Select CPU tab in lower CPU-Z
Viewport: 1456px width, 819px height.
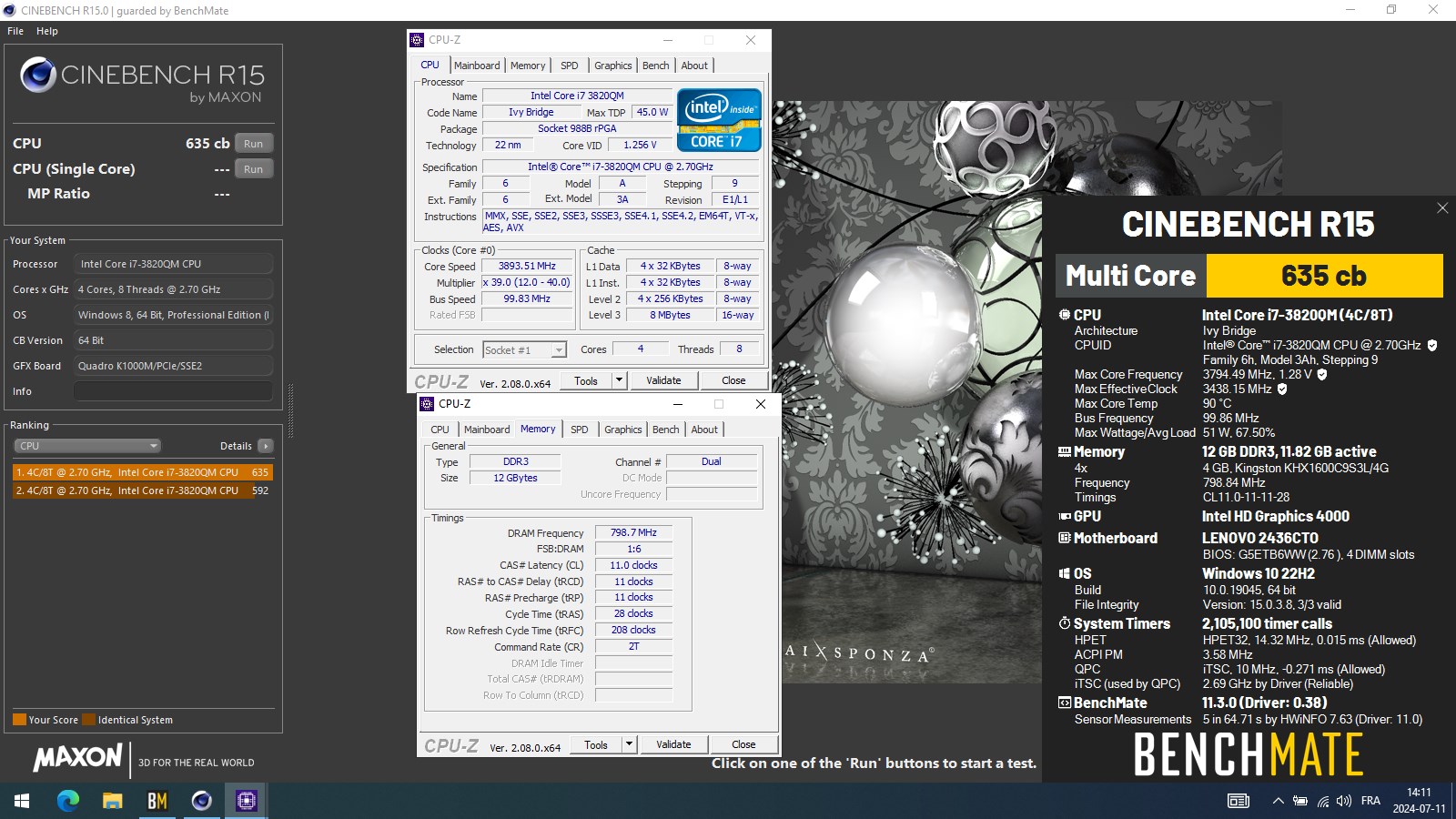point(440,430)
